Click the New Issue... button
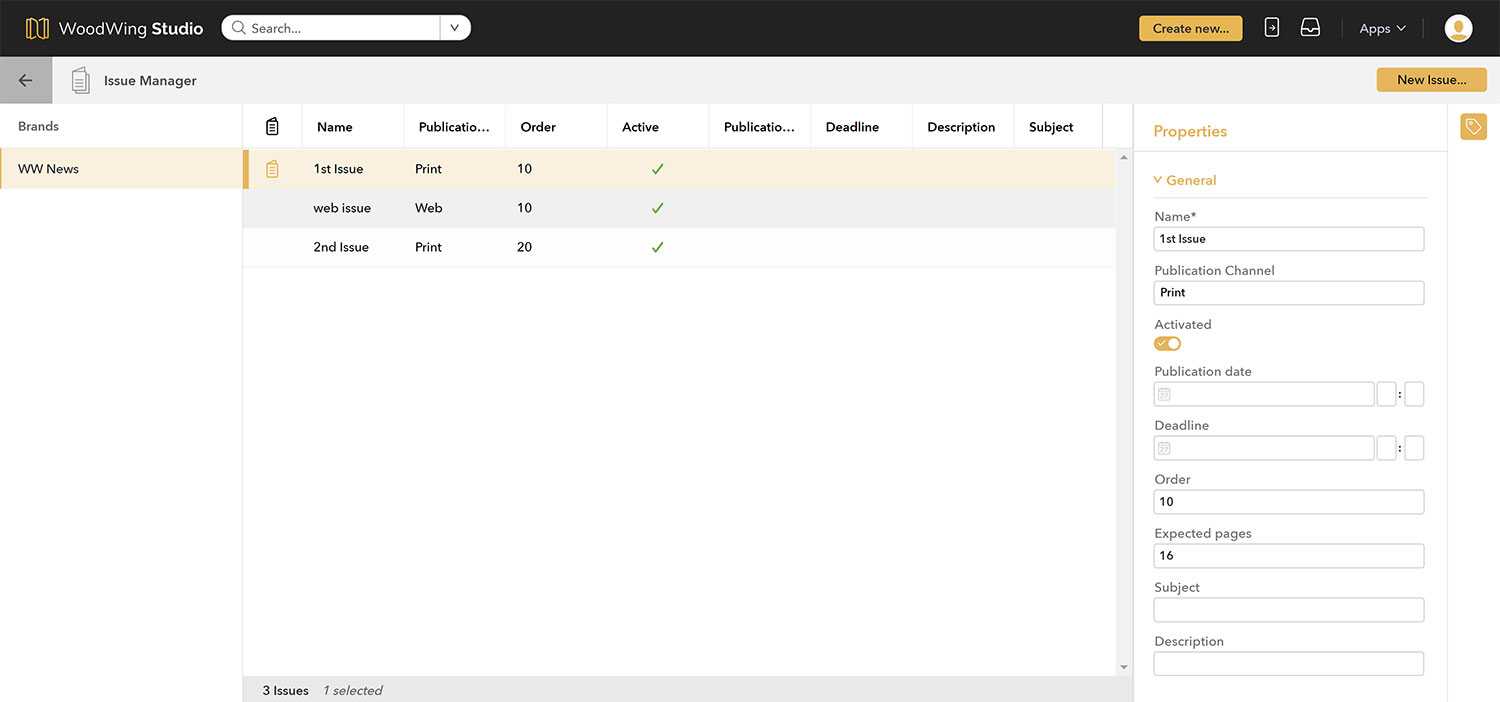Screen dimensions: 1500x702 click(x=1431, y=80)
